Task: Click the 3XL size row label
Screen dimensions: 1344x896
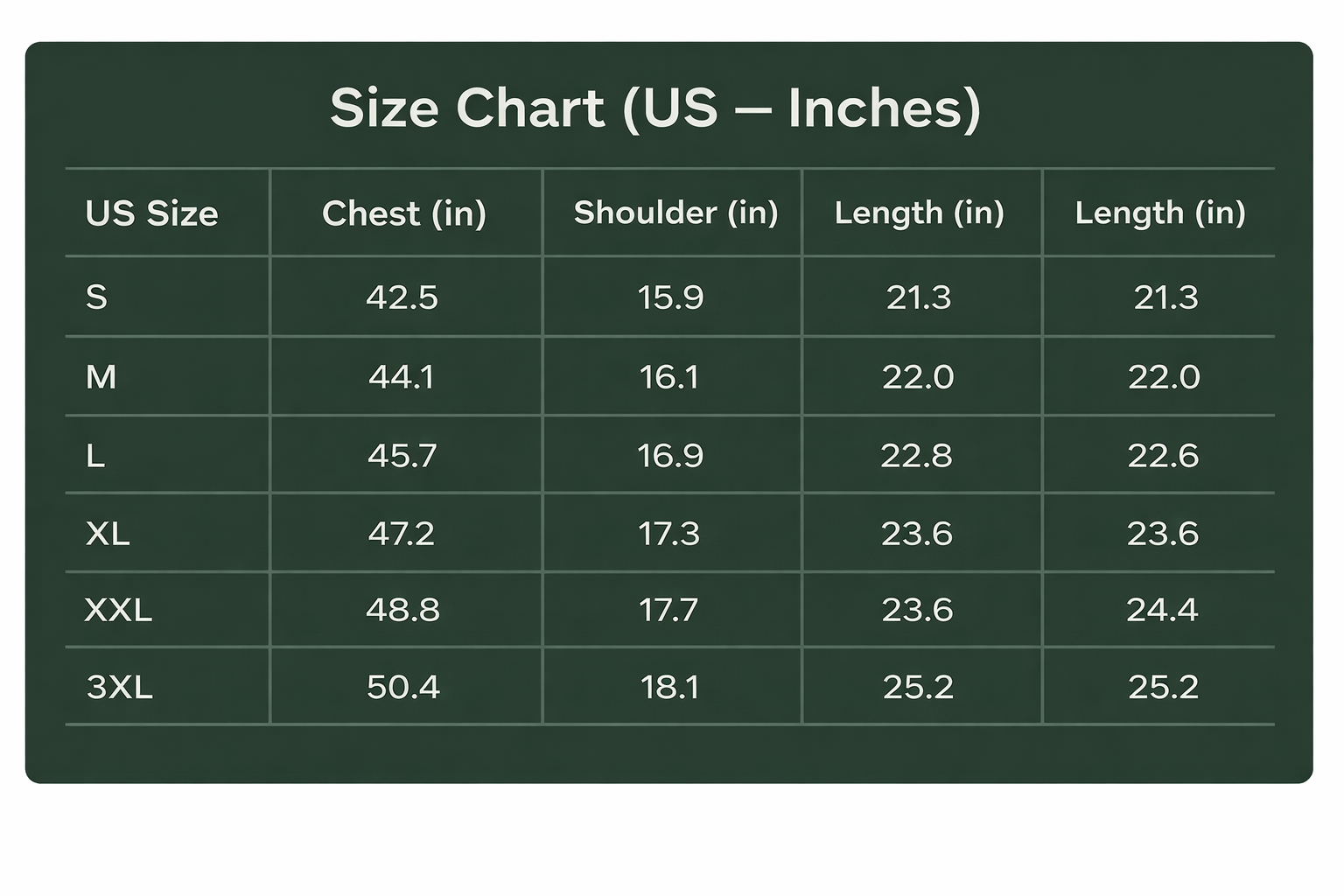Action: (120, 688)
